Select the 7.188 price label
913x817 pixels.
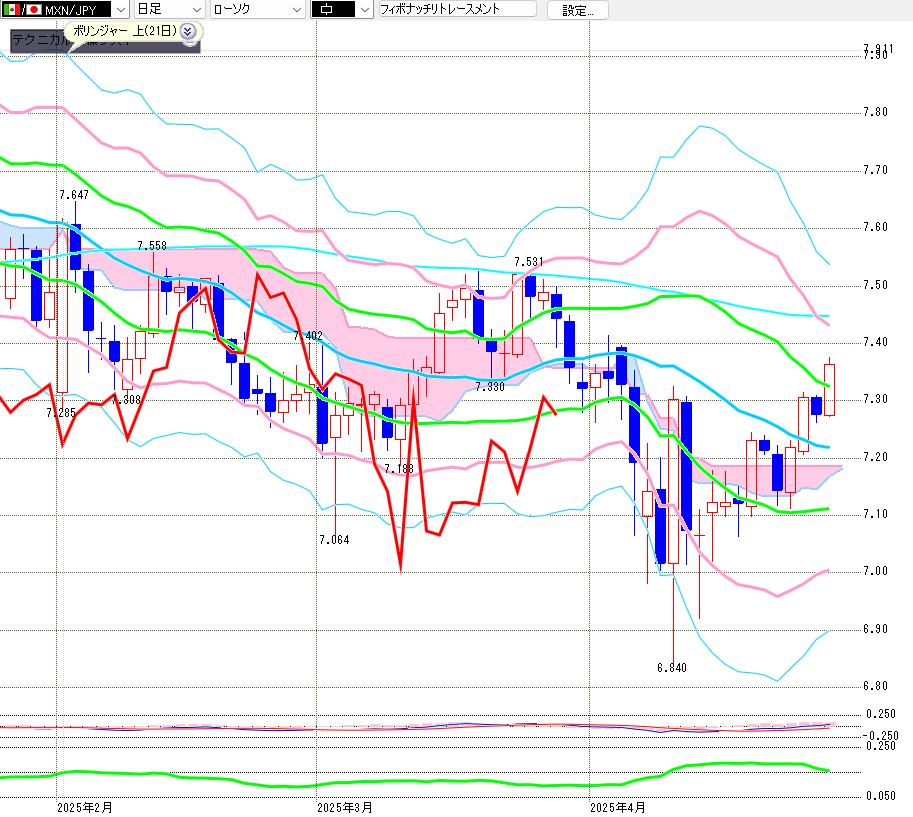click(399, 469)
